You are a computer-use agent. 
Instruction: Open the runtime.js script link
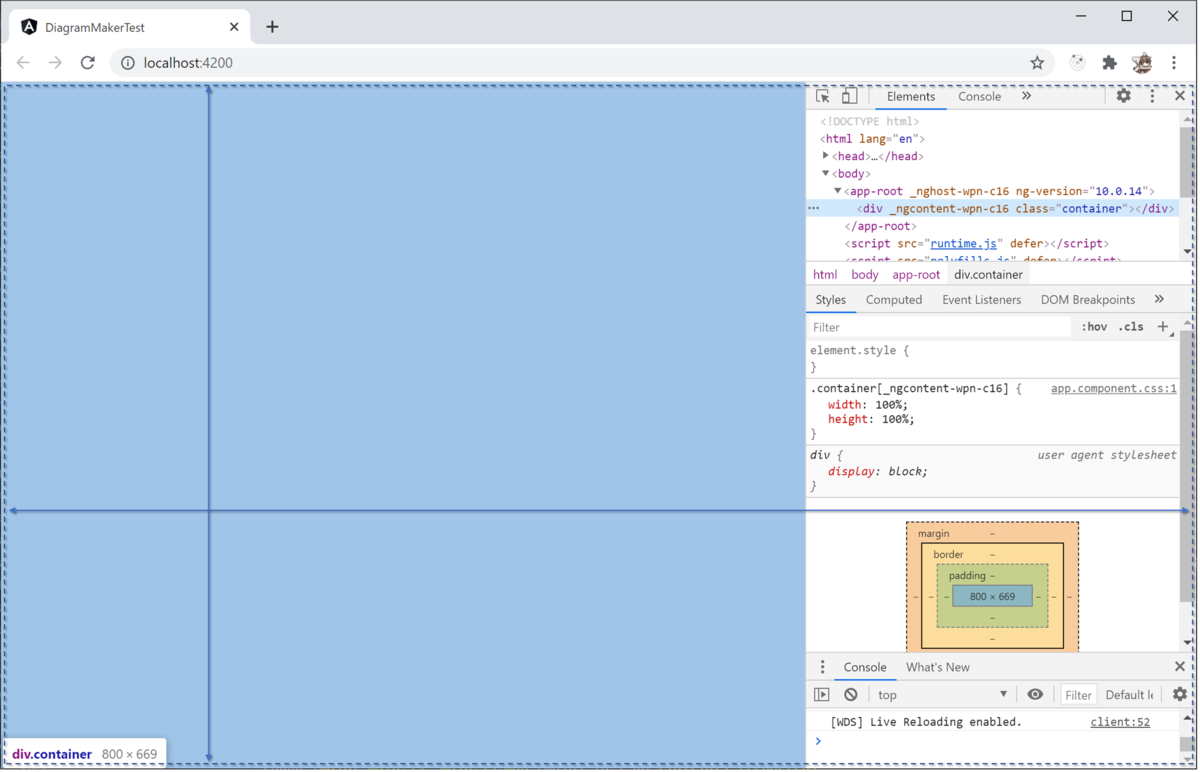pos(963,243)
